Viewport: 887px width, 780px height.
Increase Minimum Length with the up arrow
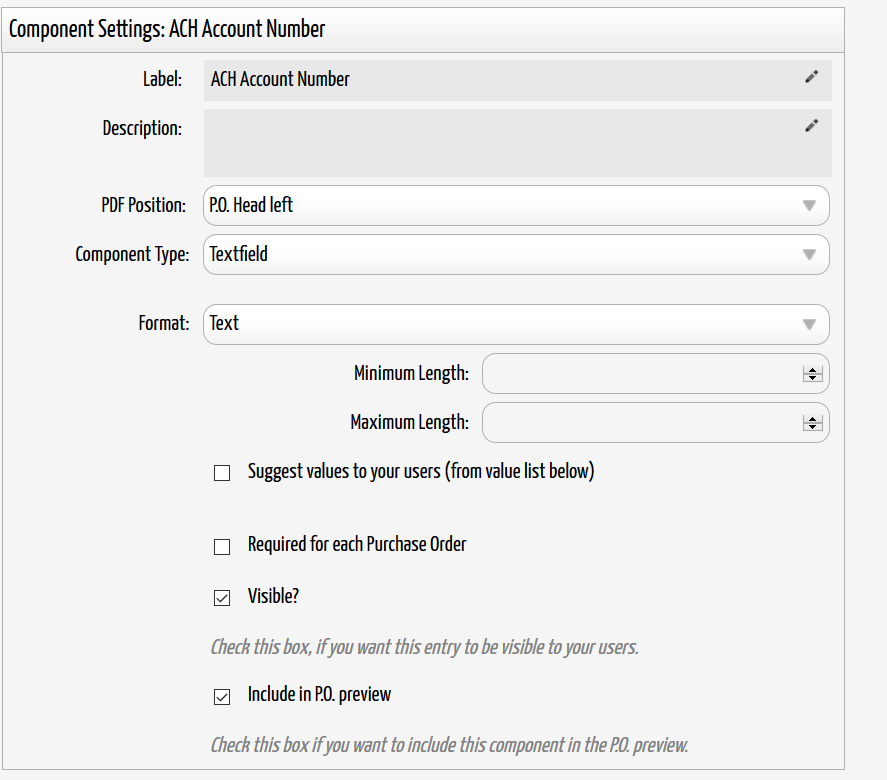[812, 370]
